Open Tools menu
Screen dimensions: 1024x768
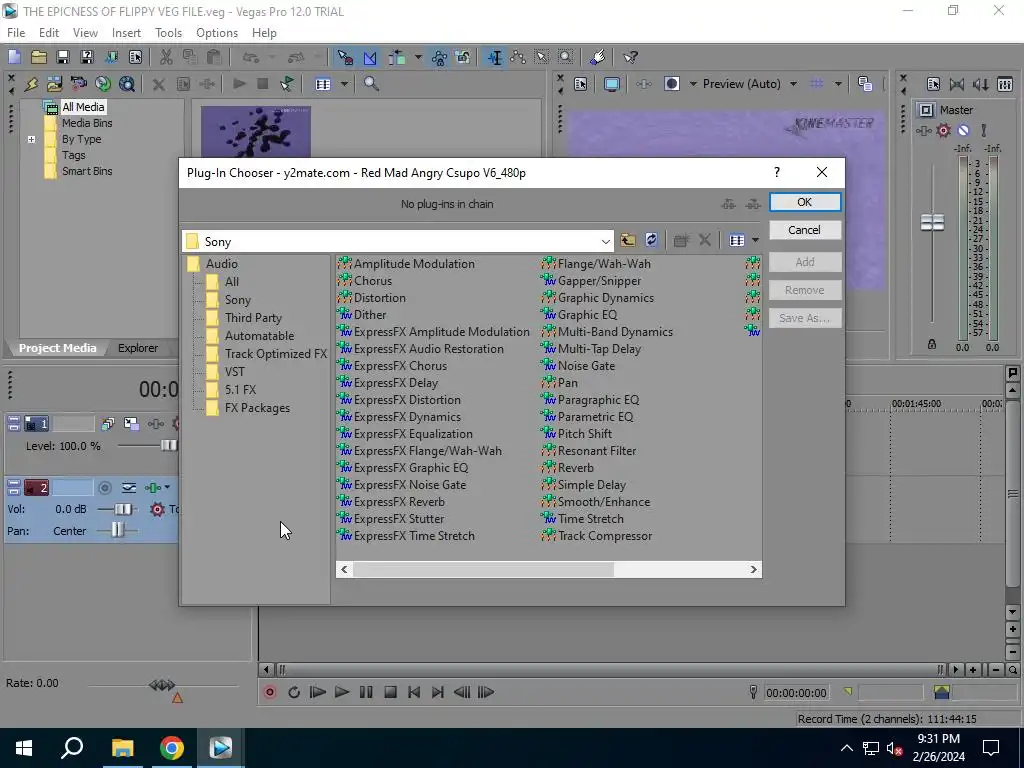click(x=168, y=33)
